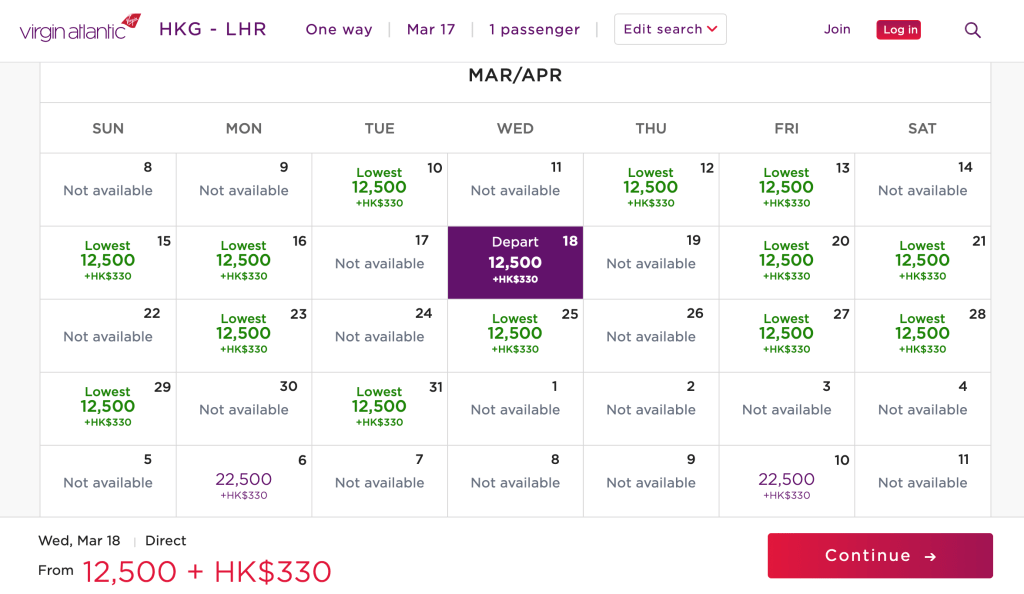The height and width of the screenshot is (594, 1024).
Task: Choose Monday March 16 fare
Action: (x=244, y=261)
